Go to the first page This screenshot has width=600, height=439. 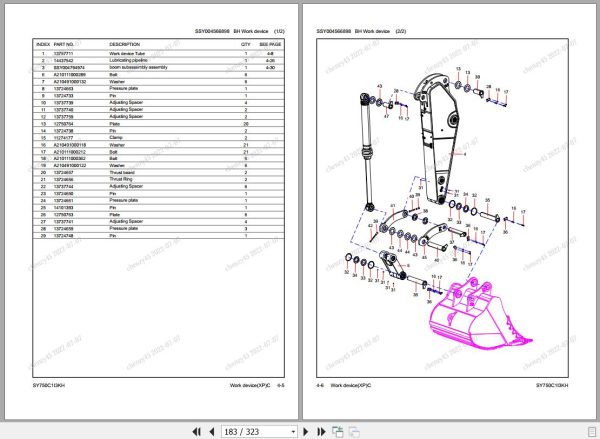(196, 432)
